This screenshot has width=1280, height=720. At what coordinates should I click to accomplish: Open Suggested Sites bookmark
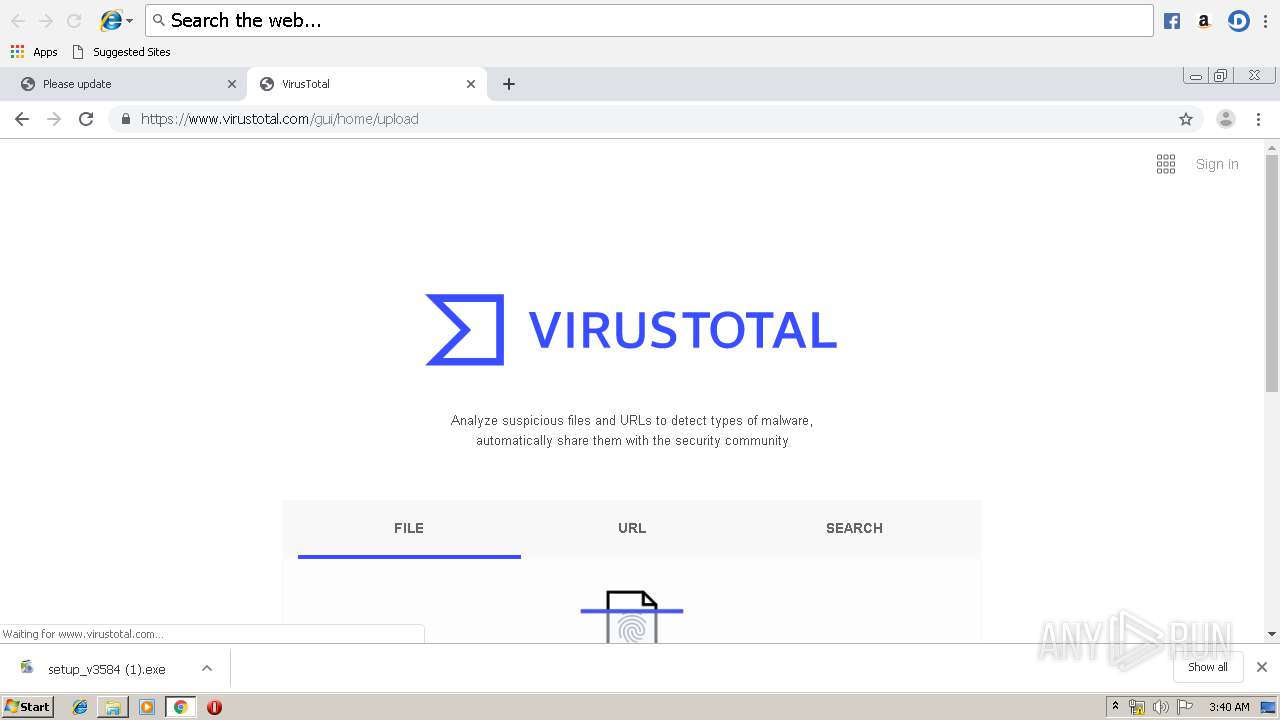[x=121, y=52]
